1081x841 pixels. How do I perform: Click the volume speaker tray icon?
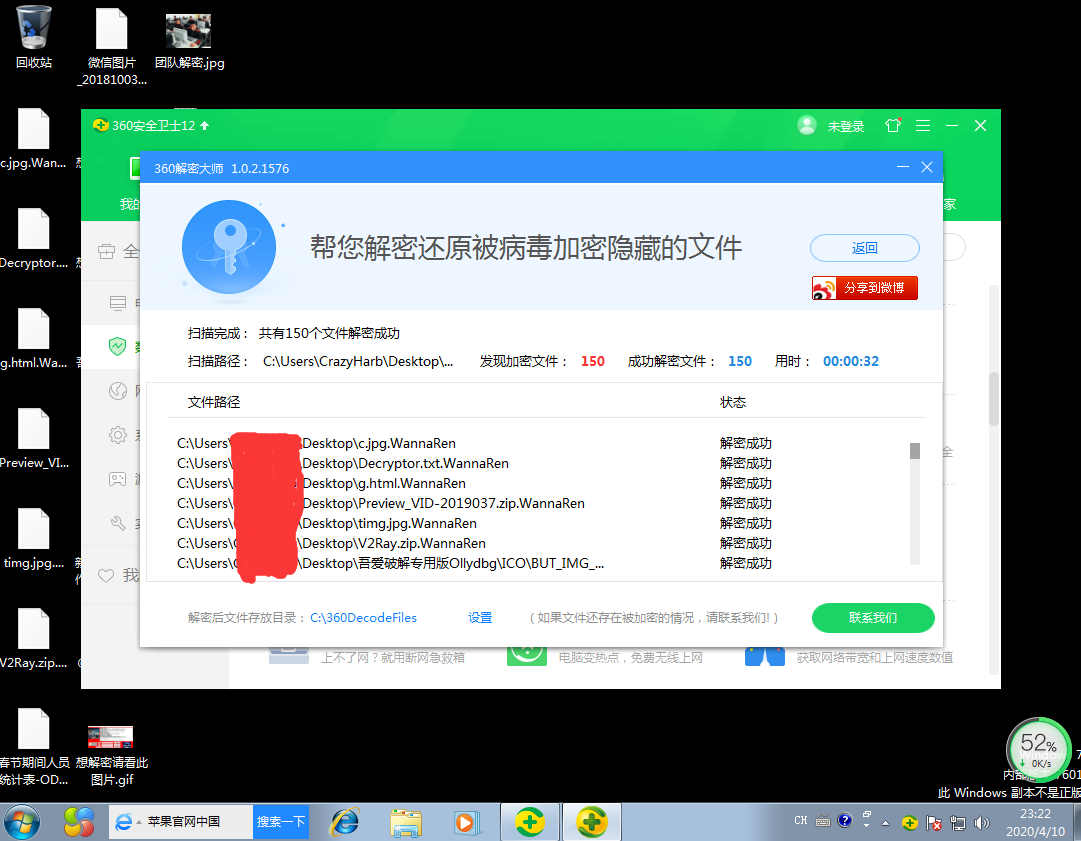[x=982, y=822]
